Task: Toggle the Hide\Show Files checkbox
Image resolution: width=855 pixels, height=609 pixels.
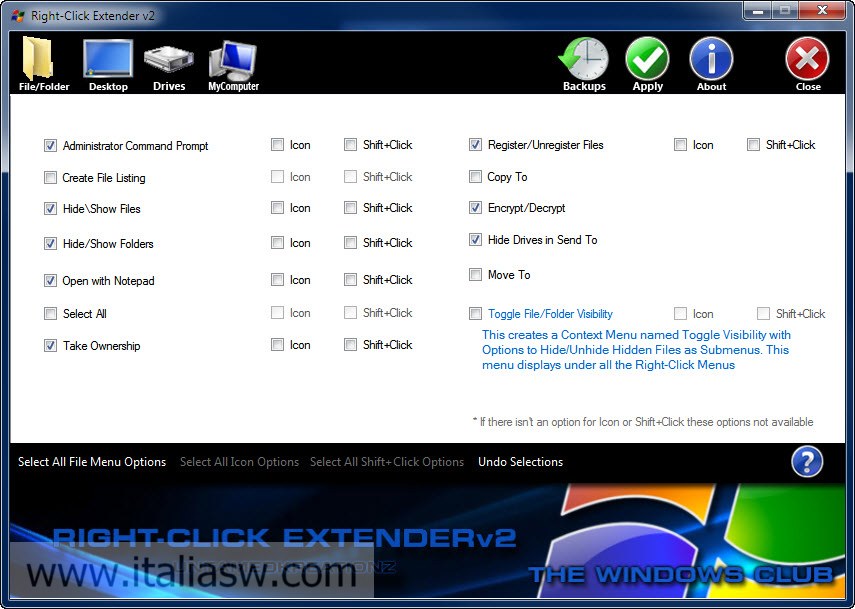Action: click(x=50, y=209)
